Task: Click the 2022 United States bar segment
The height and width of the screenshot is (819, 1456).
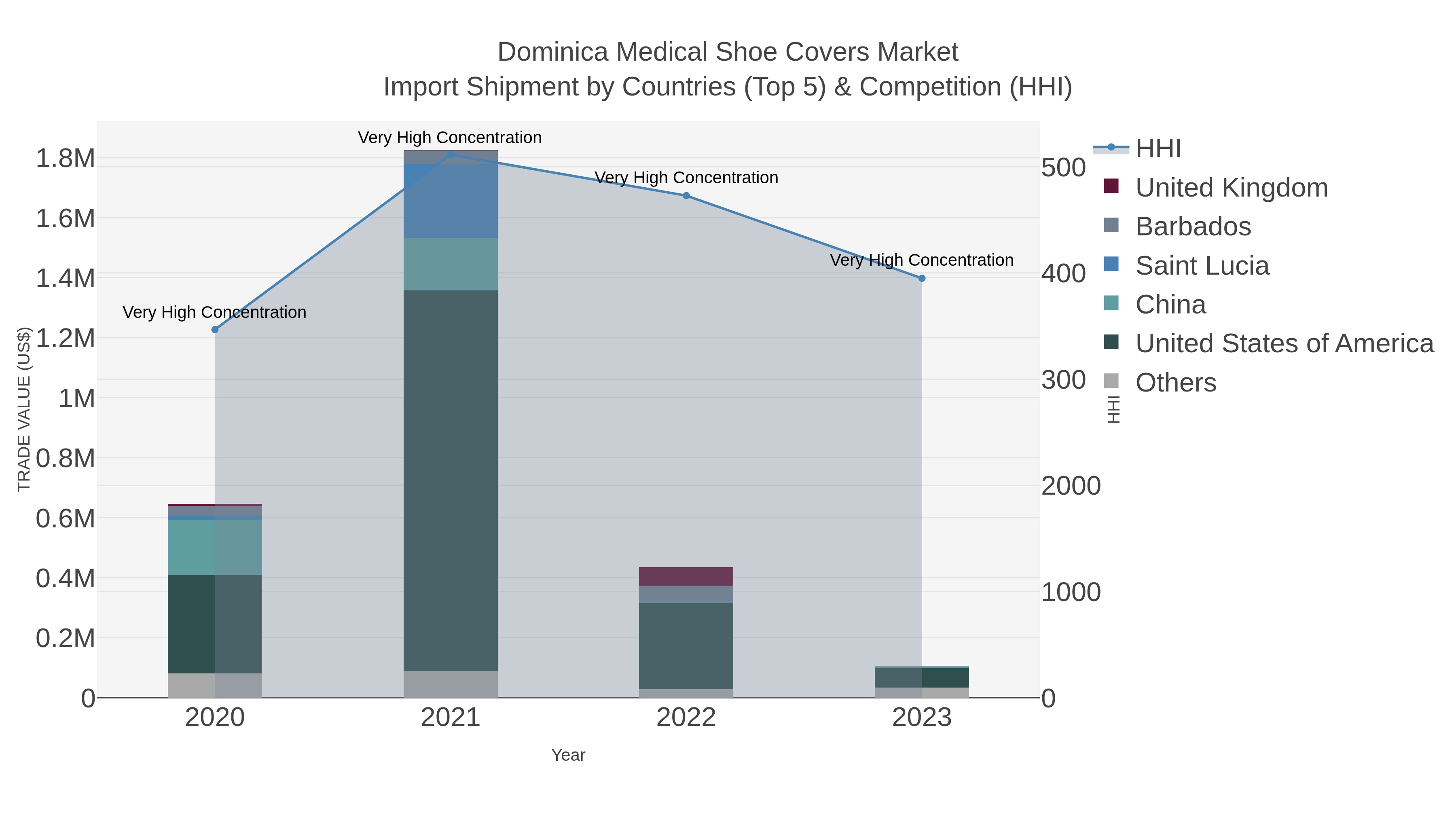Action: (686, 646)
